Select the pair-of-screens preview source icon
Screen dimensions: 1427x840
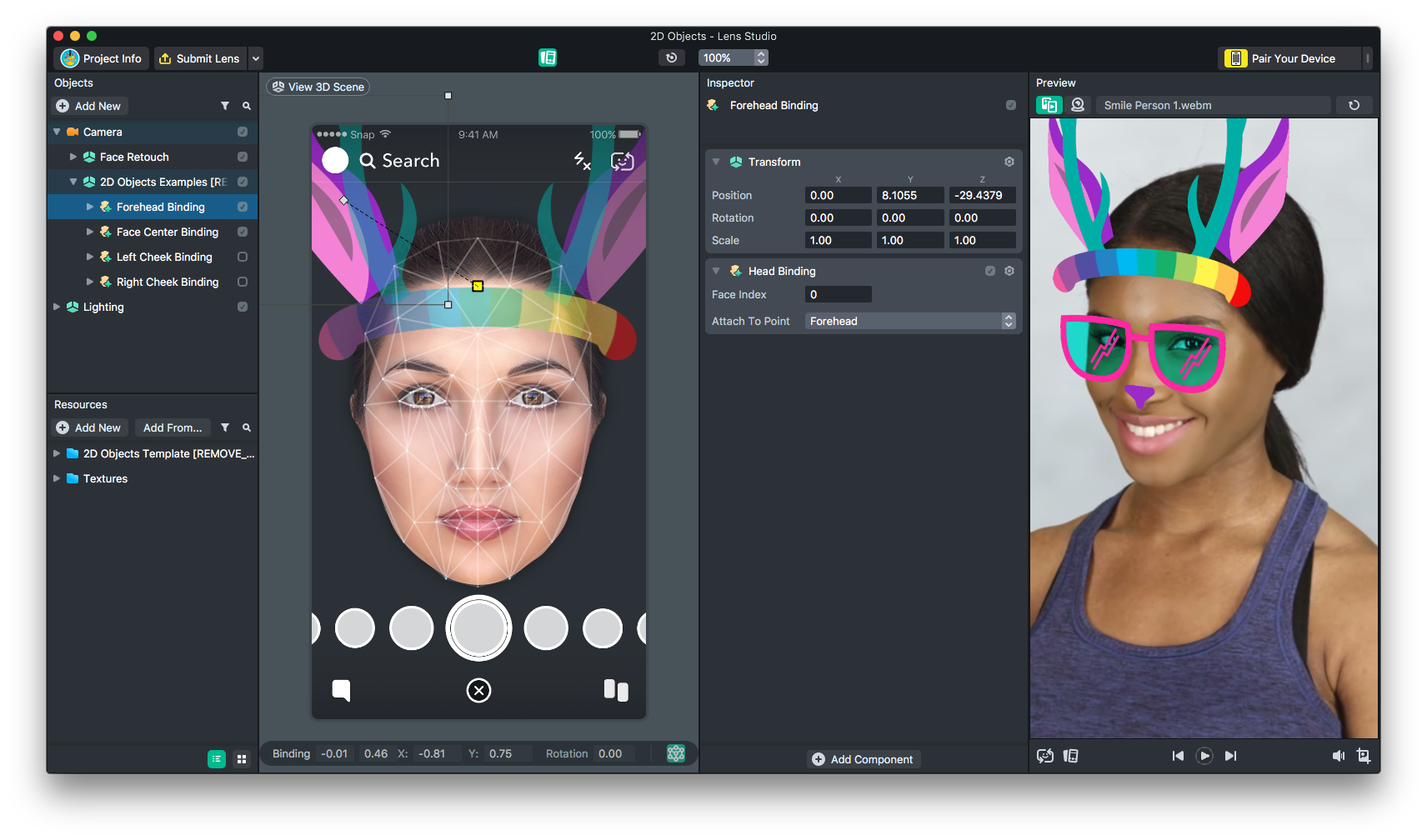point(1049,105)
